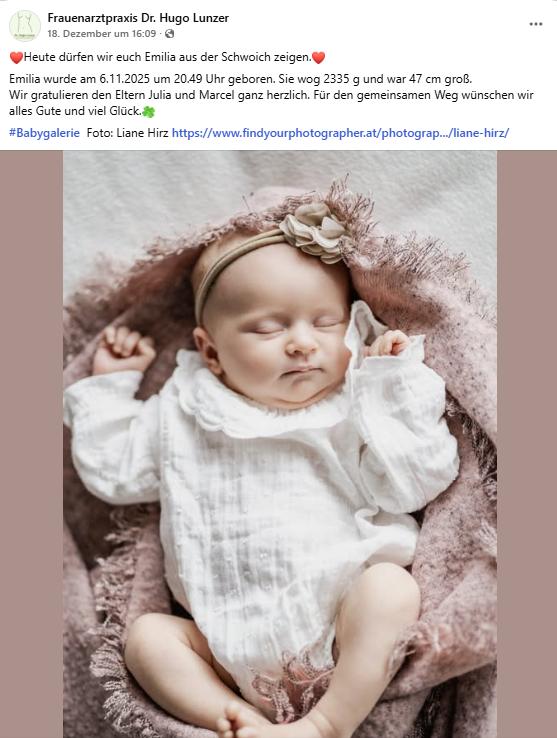Open the post timestamp 18. Dezember um 16:09
557x738 pixels.
coord(102,33)
